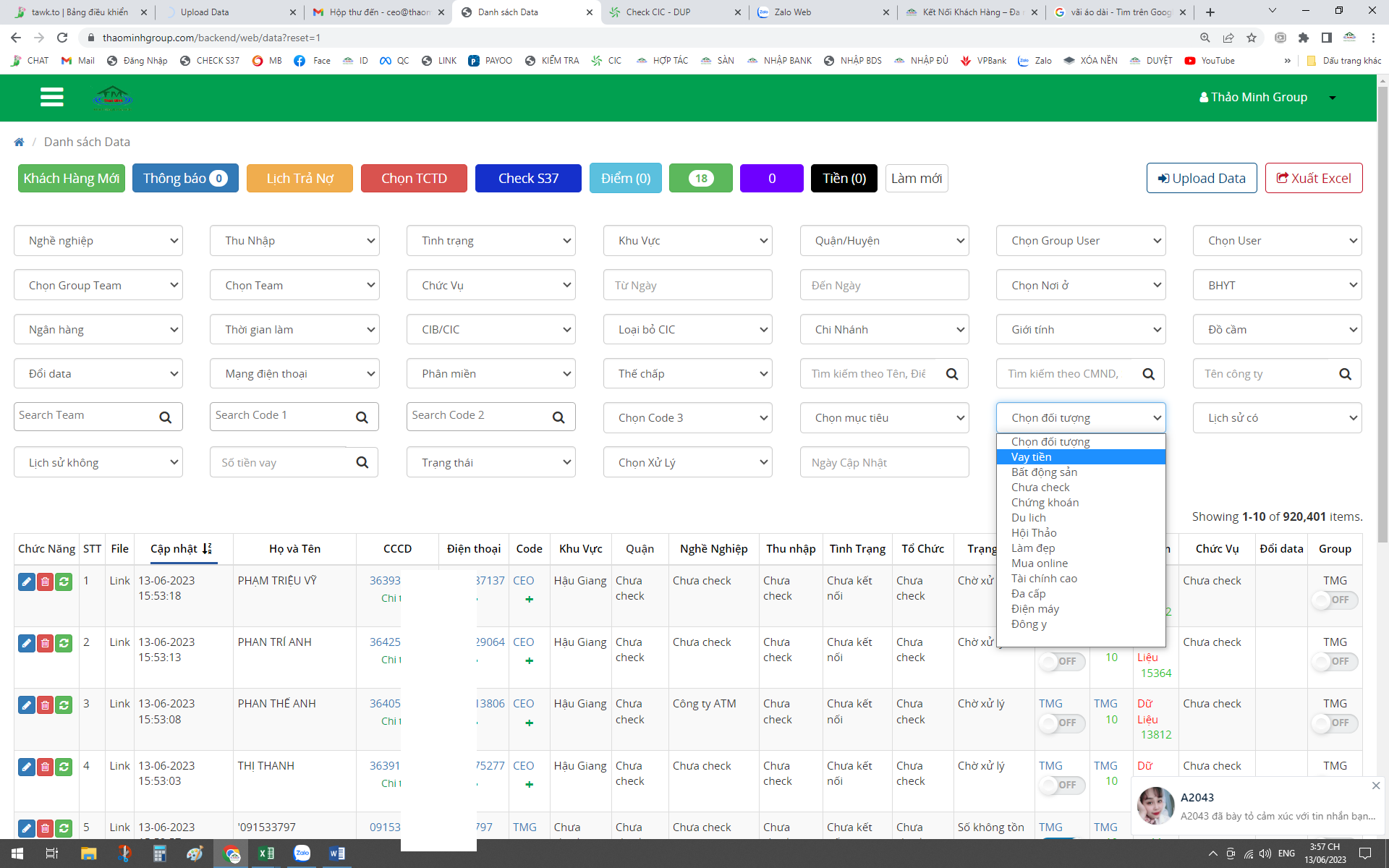This screenshot has width=1389, height=868.
Task: Switch to the Check CIC - DUP tab
Action: 673,12
